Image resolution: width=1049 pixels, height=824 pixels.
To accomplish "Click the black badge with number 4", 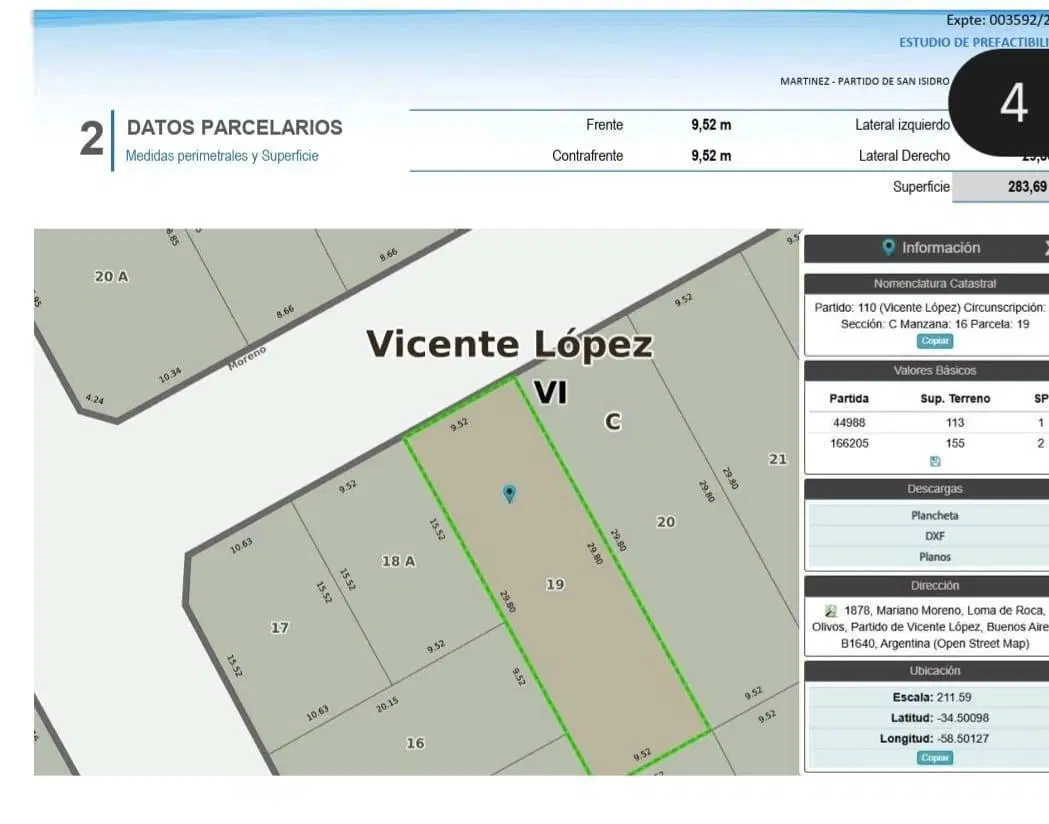I will pyautogui.click(x=1004, y=102).
